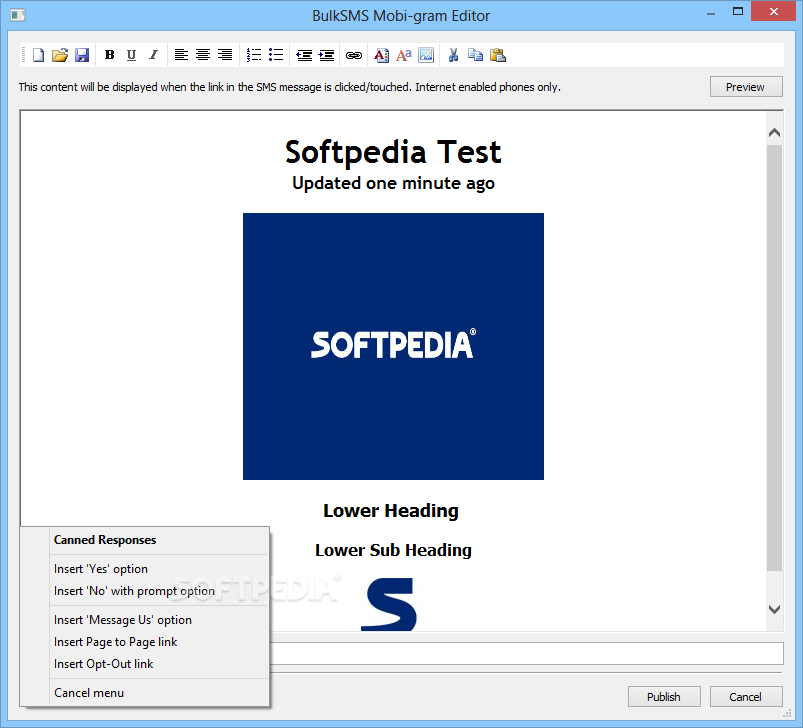Paste from clipboard
This screenshot has width=803, height=728.
tap(498, 55)
